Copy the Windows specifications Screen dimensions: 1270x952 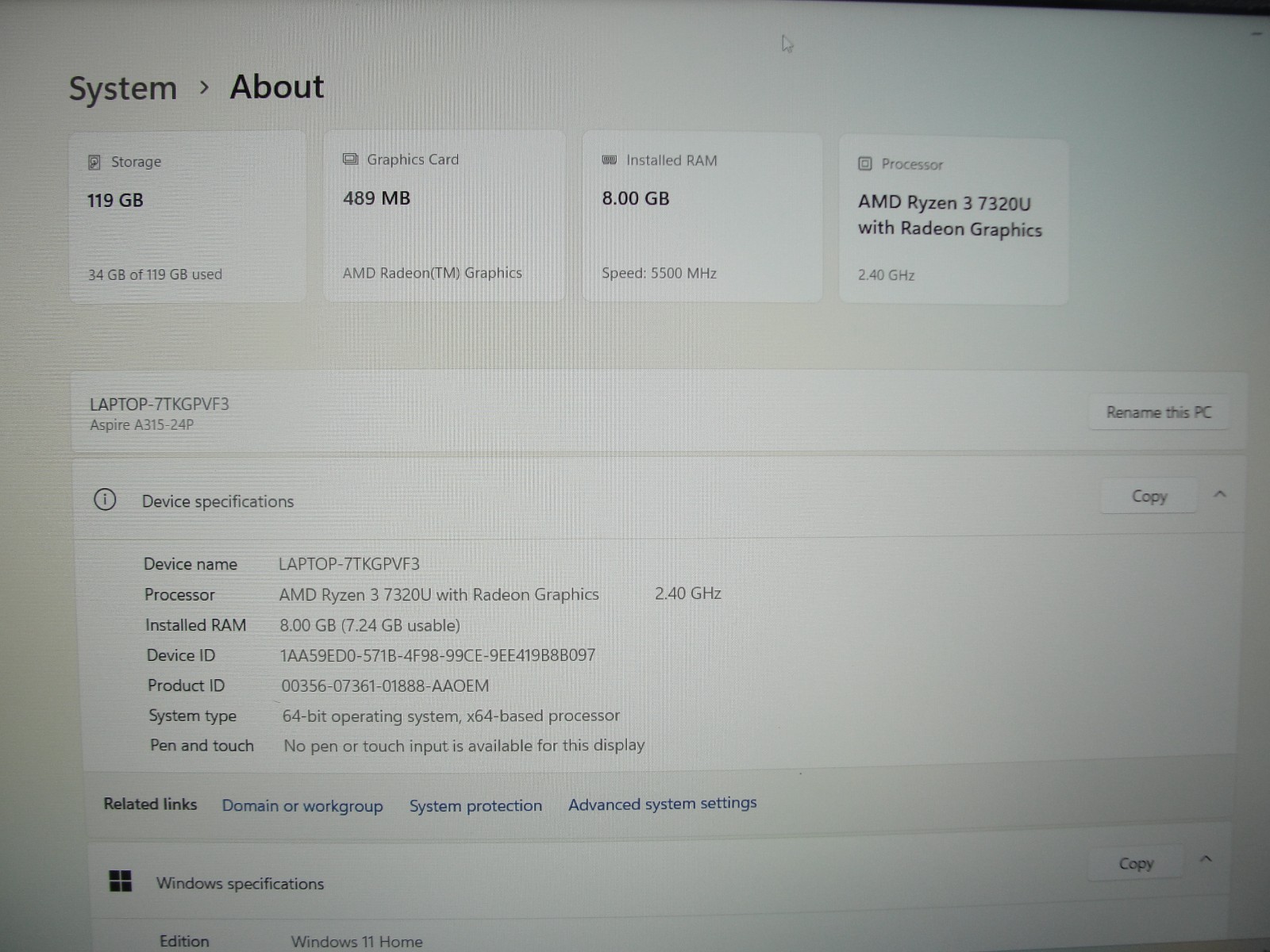(x=1136, y=864)
